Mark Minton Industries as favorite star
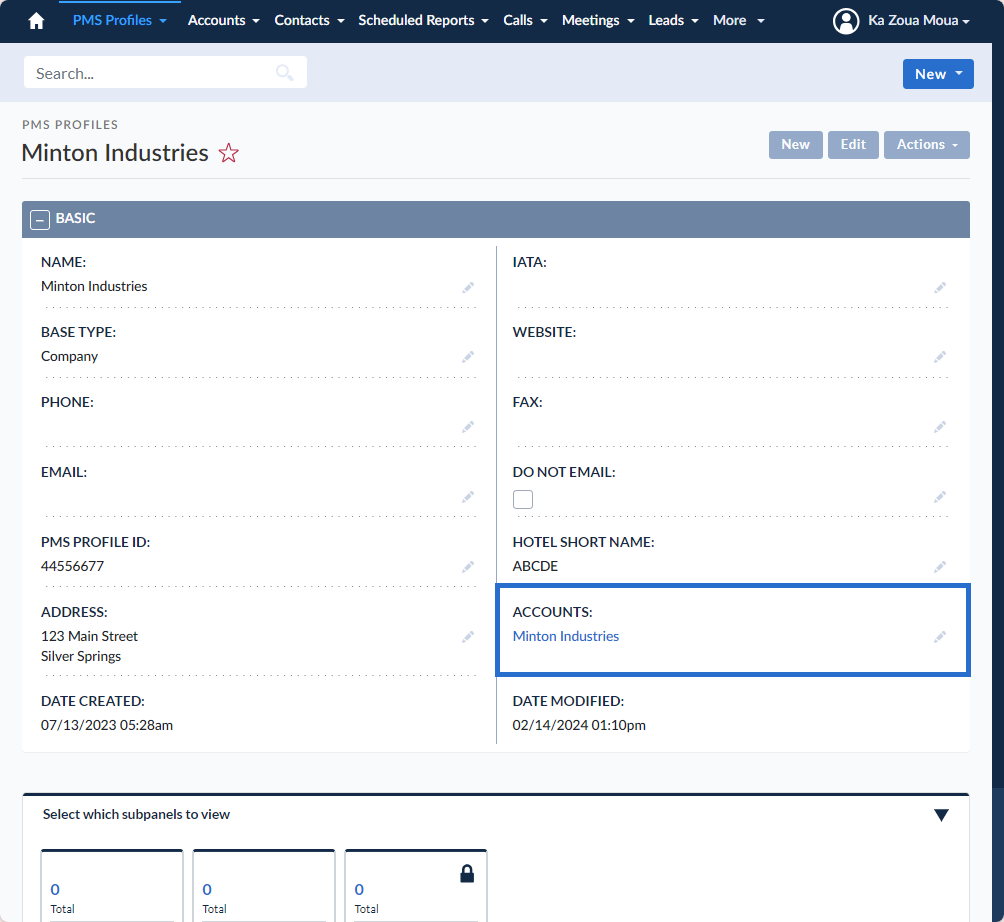This screenshot has height=922, width=1004. pyautogui.click(x=229, y=153)
